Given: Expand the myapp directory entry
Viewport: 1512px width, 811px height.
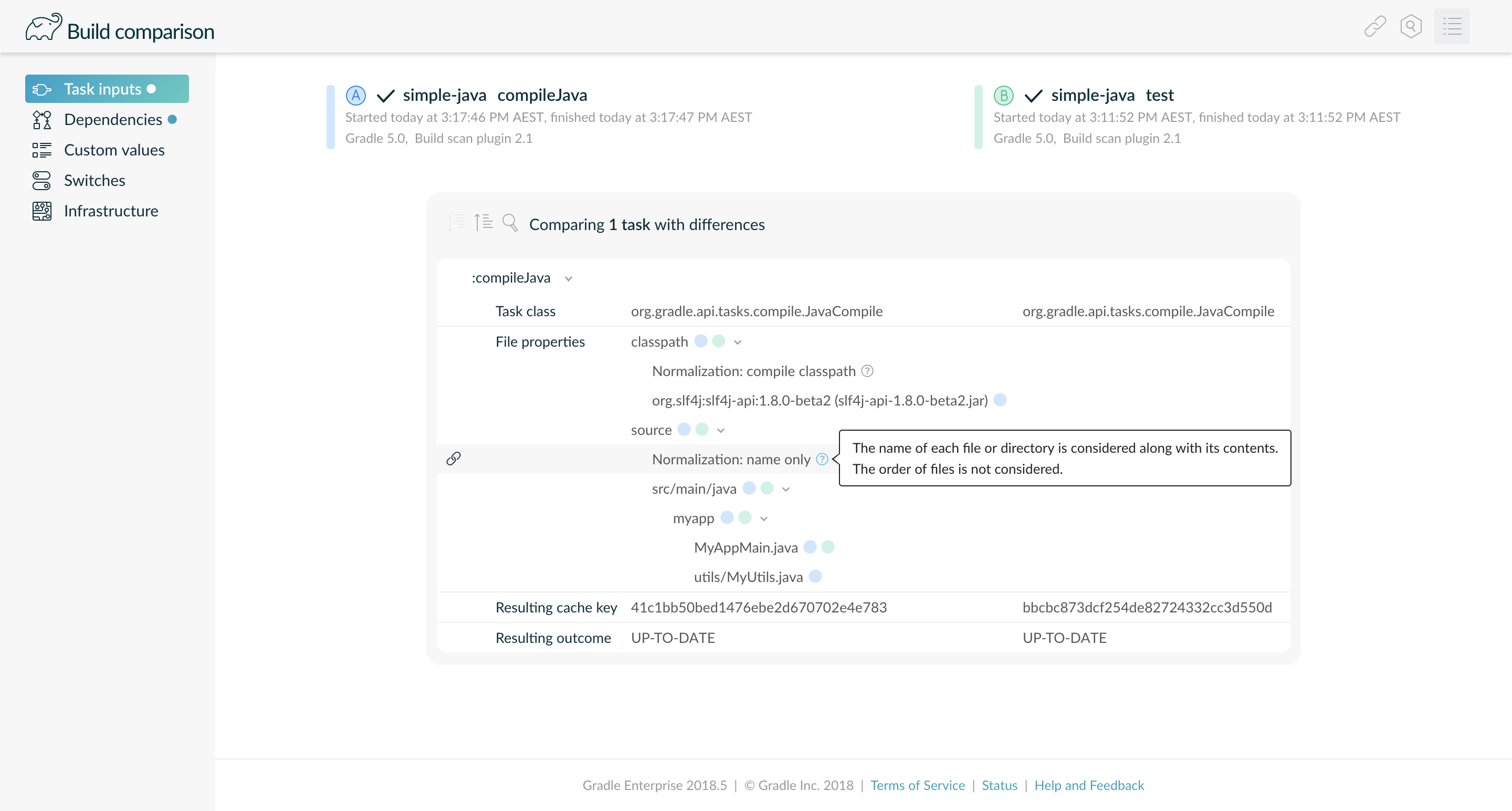Looking at the screenshot, I should click(764, 518).
